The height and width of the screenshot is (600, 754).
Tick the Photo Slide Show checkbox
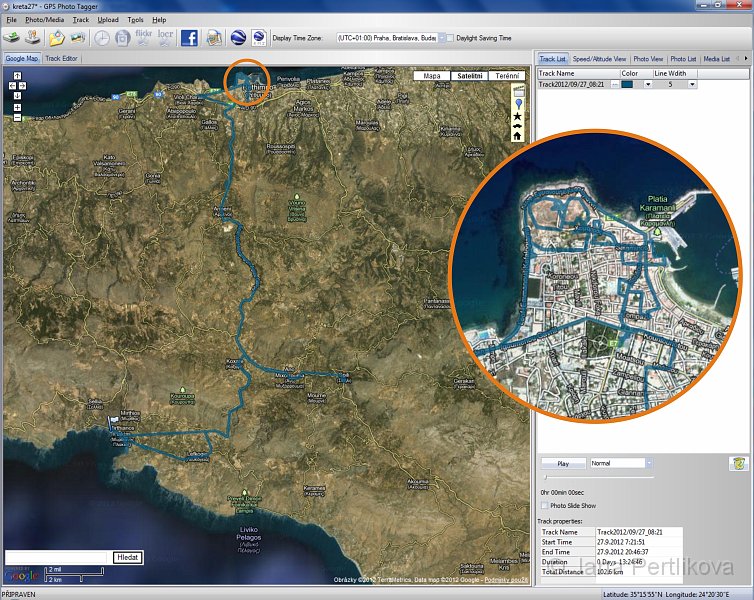click(544, 505)
